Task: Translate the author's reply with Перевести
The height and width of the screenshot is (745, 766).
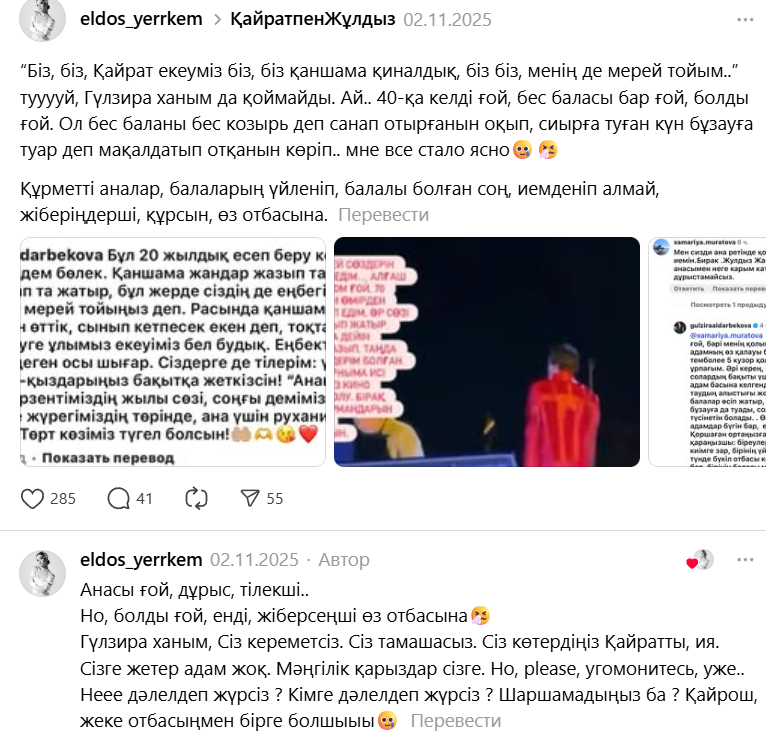Action: click(456, 721)
